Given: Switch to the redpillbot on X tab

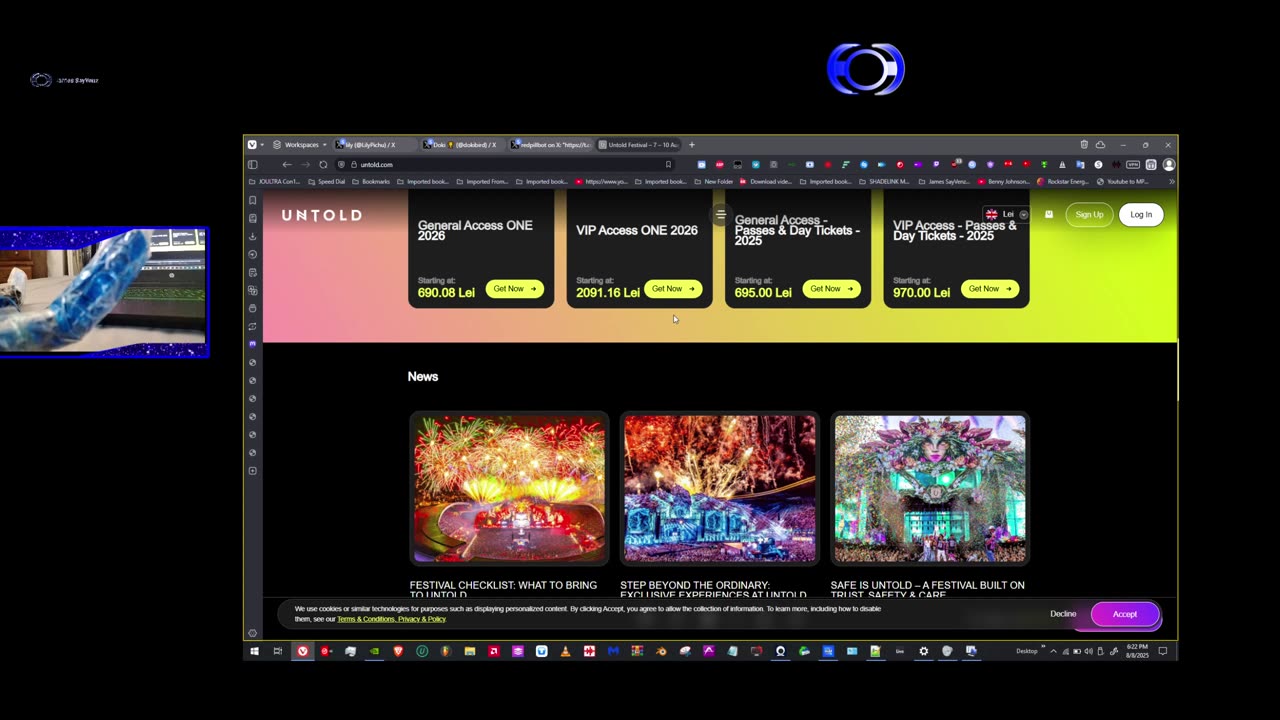Looking at the screenshot, I should pyautogui.click(x=551, y=145).
